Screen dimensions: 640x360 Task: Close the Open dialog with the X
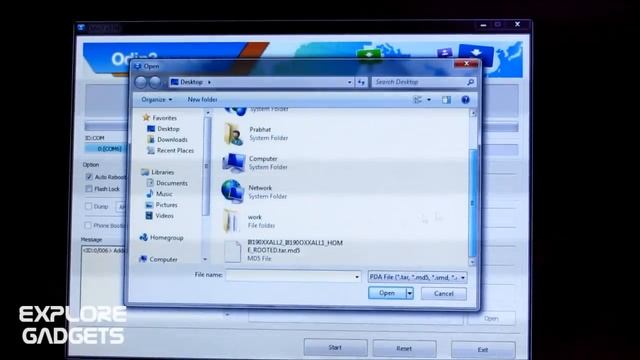[466, 64]
